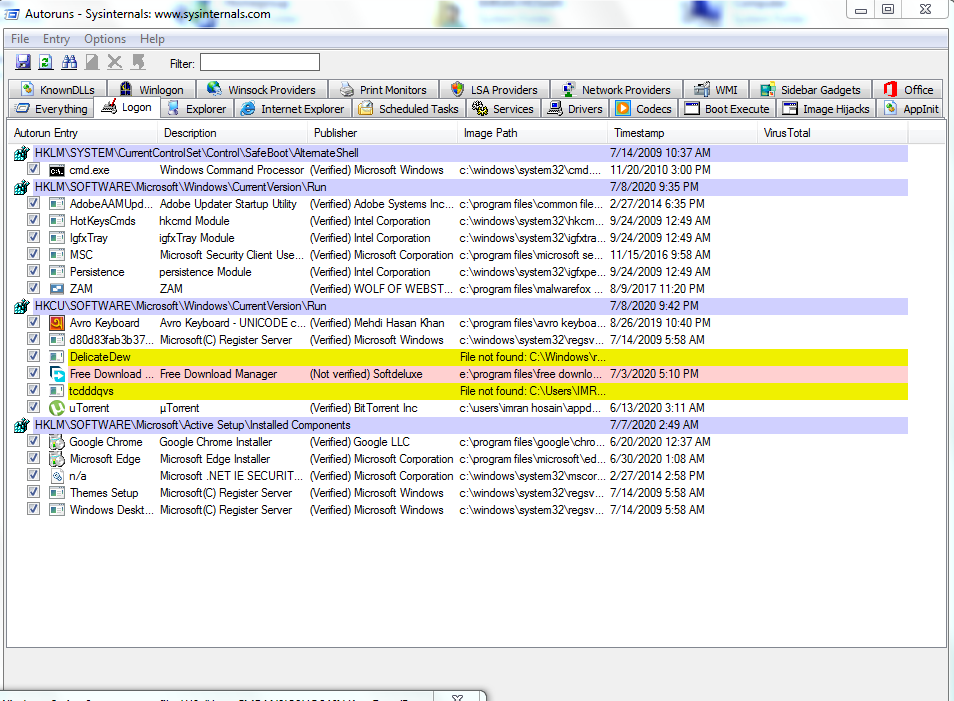Open the KnownDLLs tab

tap(58, 90)
